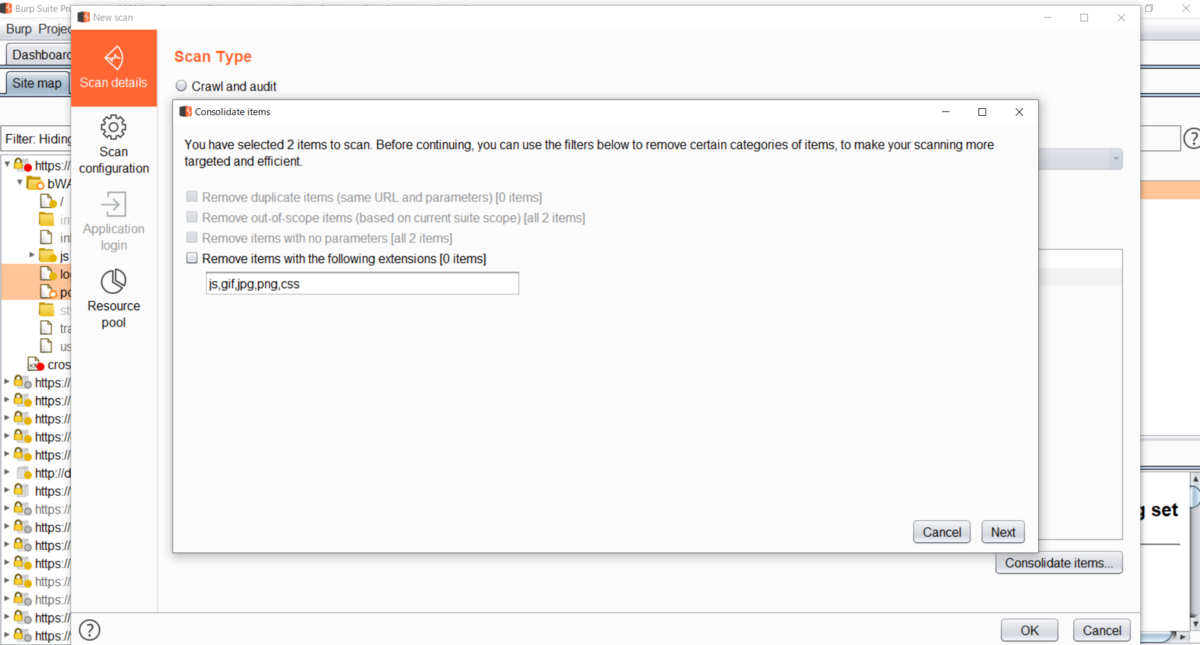Open the Scan details section icon
The width and height of the screenshot is (1200, 645).
(114, 55)
